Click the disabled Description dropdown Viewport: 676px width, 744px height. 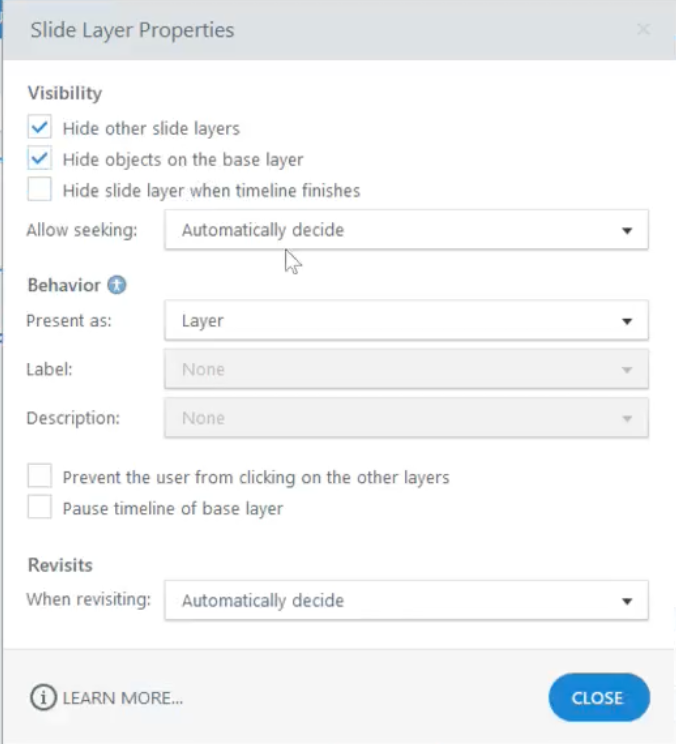click(405, 418)
